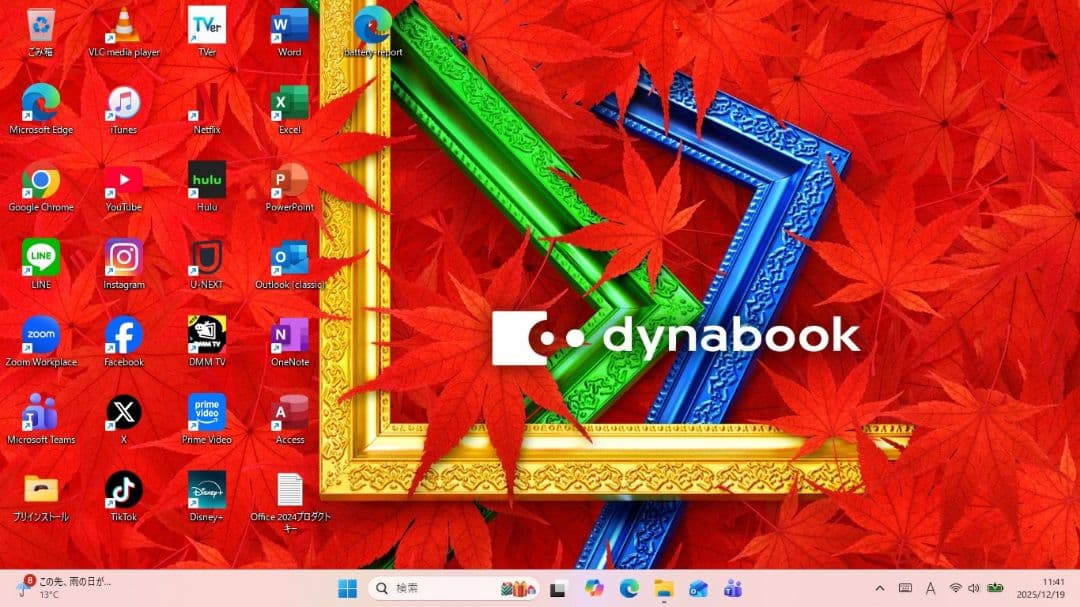Show hidden system tray icons
The height and width of the screenshot is (607, 1080).
[x=880, y=588]
